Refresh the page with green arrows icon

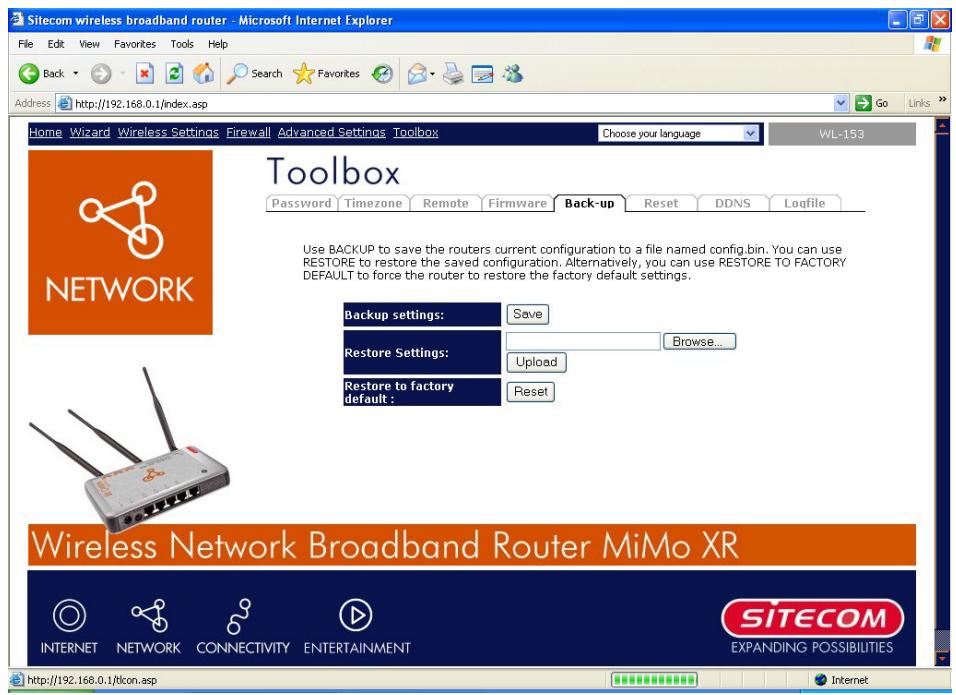click(174, 74)
